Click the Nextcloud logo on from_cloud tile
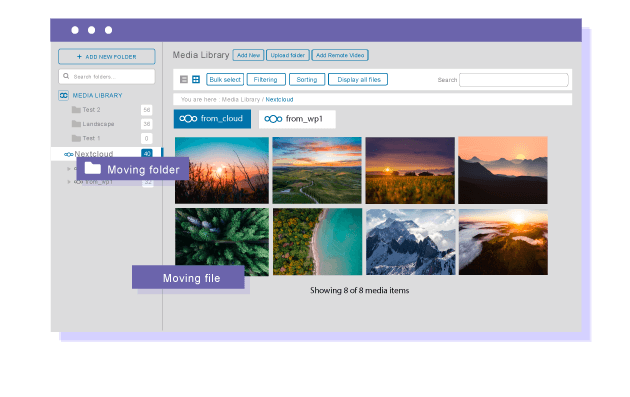 click(188, 119)
